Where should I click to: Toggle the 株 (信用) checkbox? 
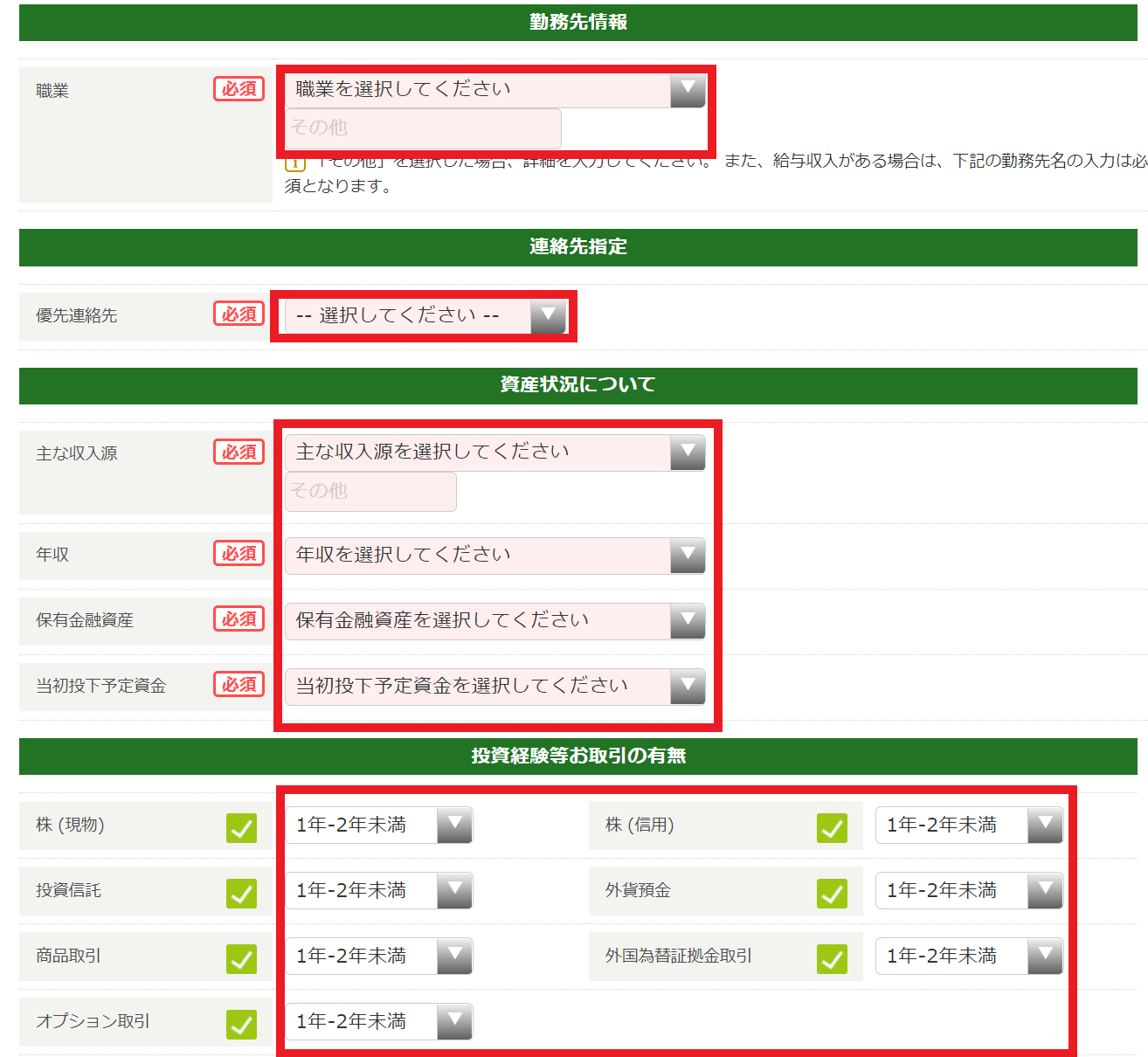(x=832, y=827)
